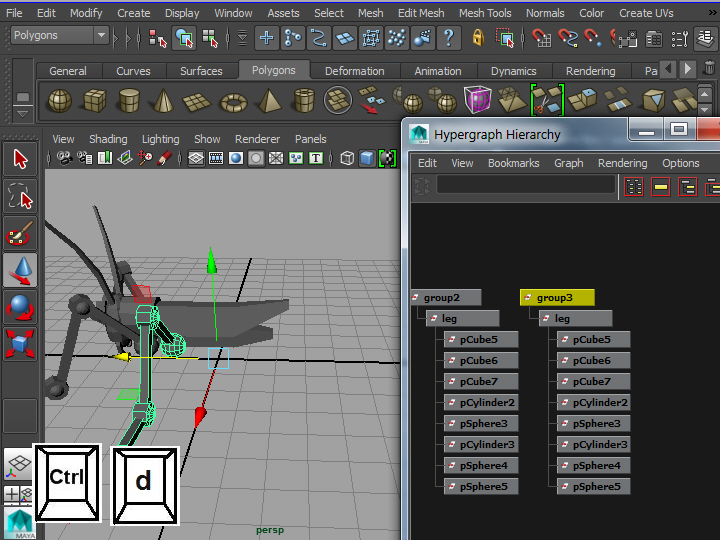
Task: Show previous shelf tabs arrow
Action: 669,69
